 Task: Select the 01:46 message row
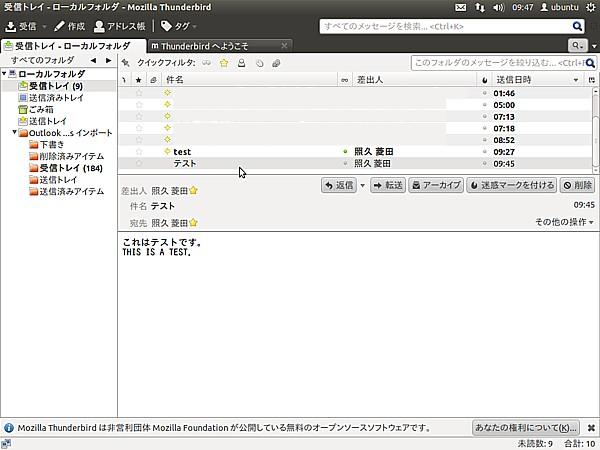(355, 93)
